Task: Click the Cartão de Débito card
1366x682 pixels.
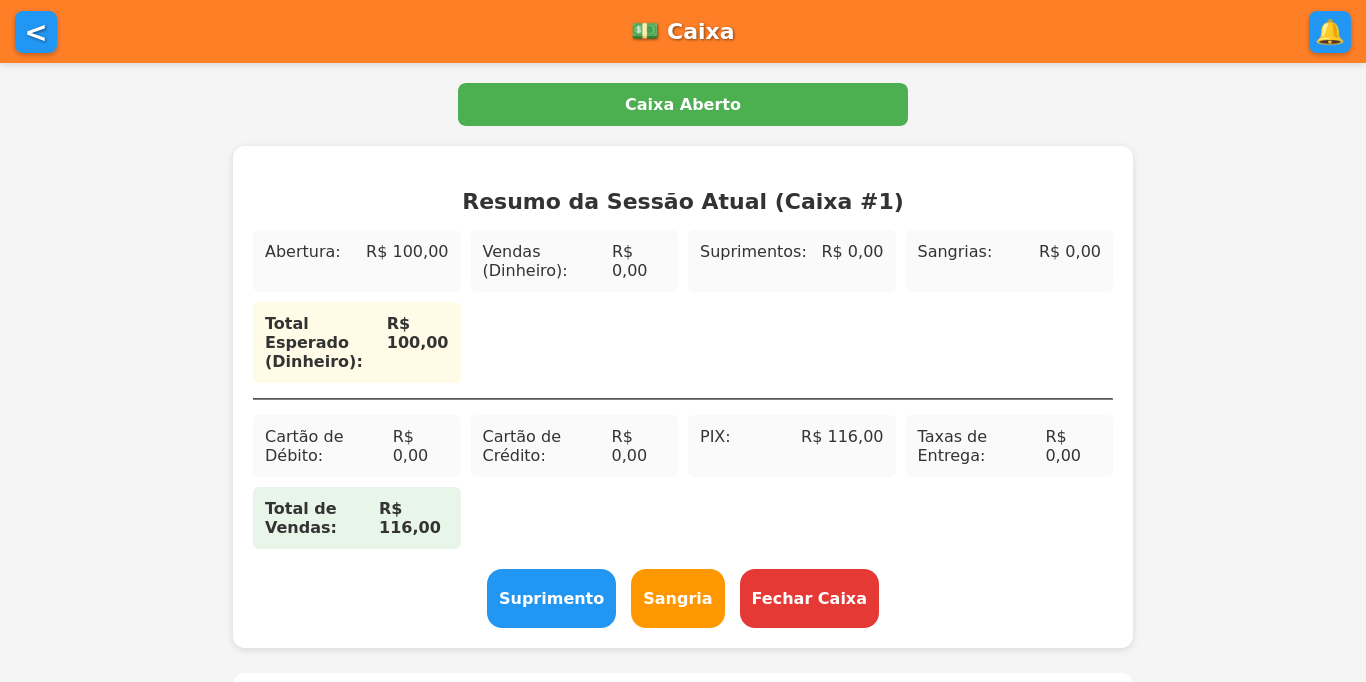Action: click(356, 445)
